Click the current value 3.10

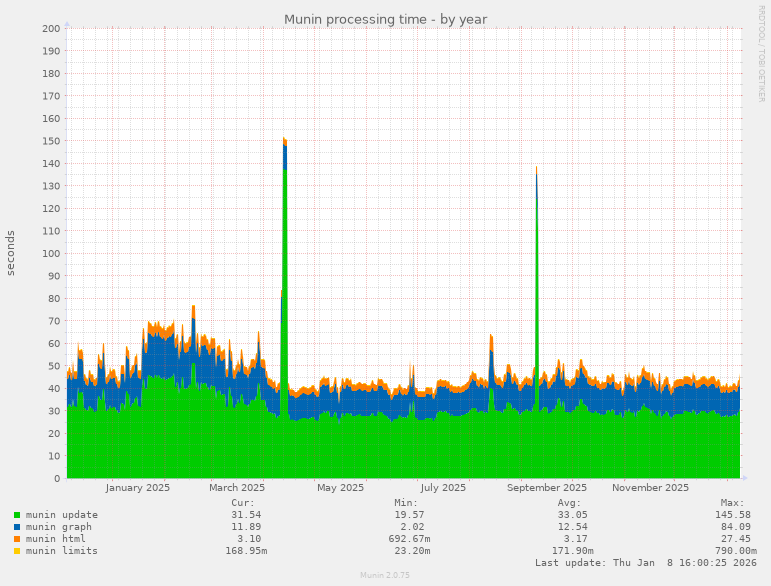click(x=249, y=539)
